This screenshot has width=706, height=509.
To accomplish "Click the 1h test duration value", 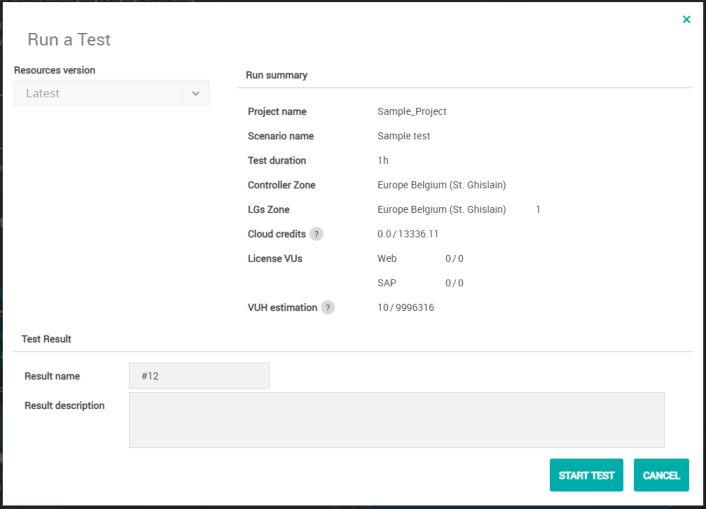I will click(x=383, y=160).
